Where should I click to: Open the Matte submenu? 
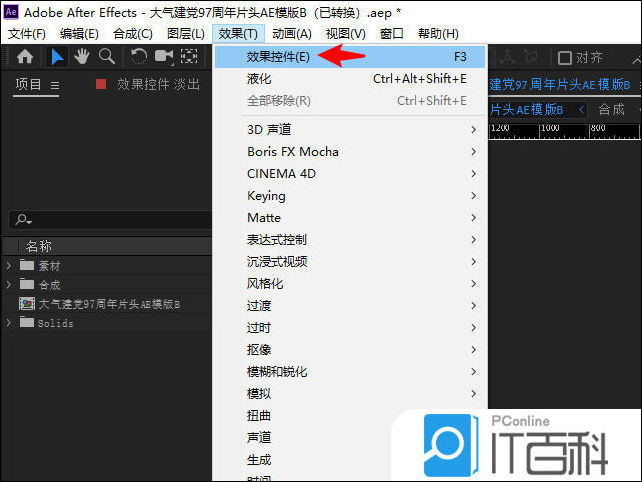(351, 217)
